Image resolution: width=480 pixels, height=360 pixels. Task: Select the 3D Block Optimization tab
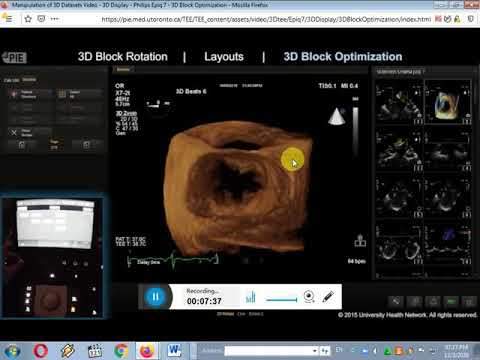point(343,57)
